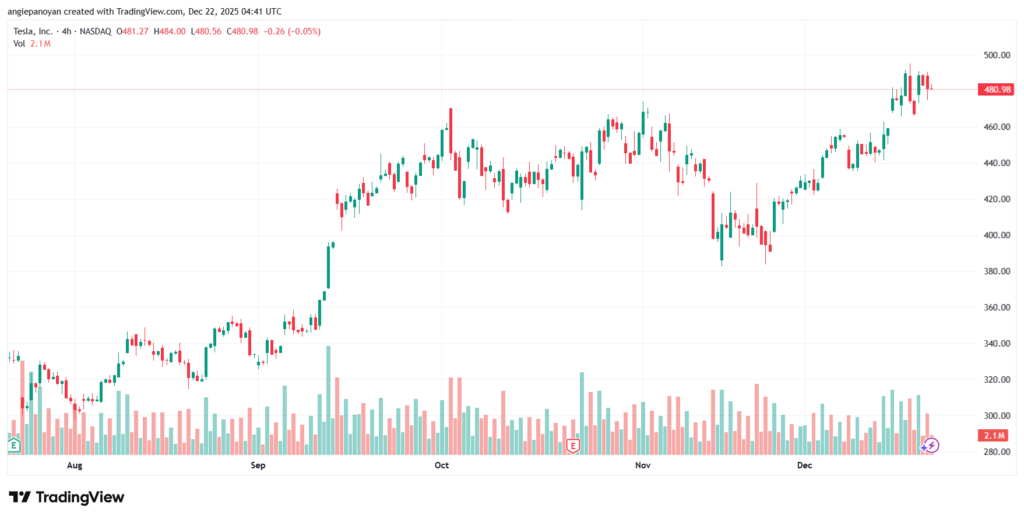Click the Oct label on time axis
The width and height of the screenshot is (1024, 519).
[x=442, y=465]
